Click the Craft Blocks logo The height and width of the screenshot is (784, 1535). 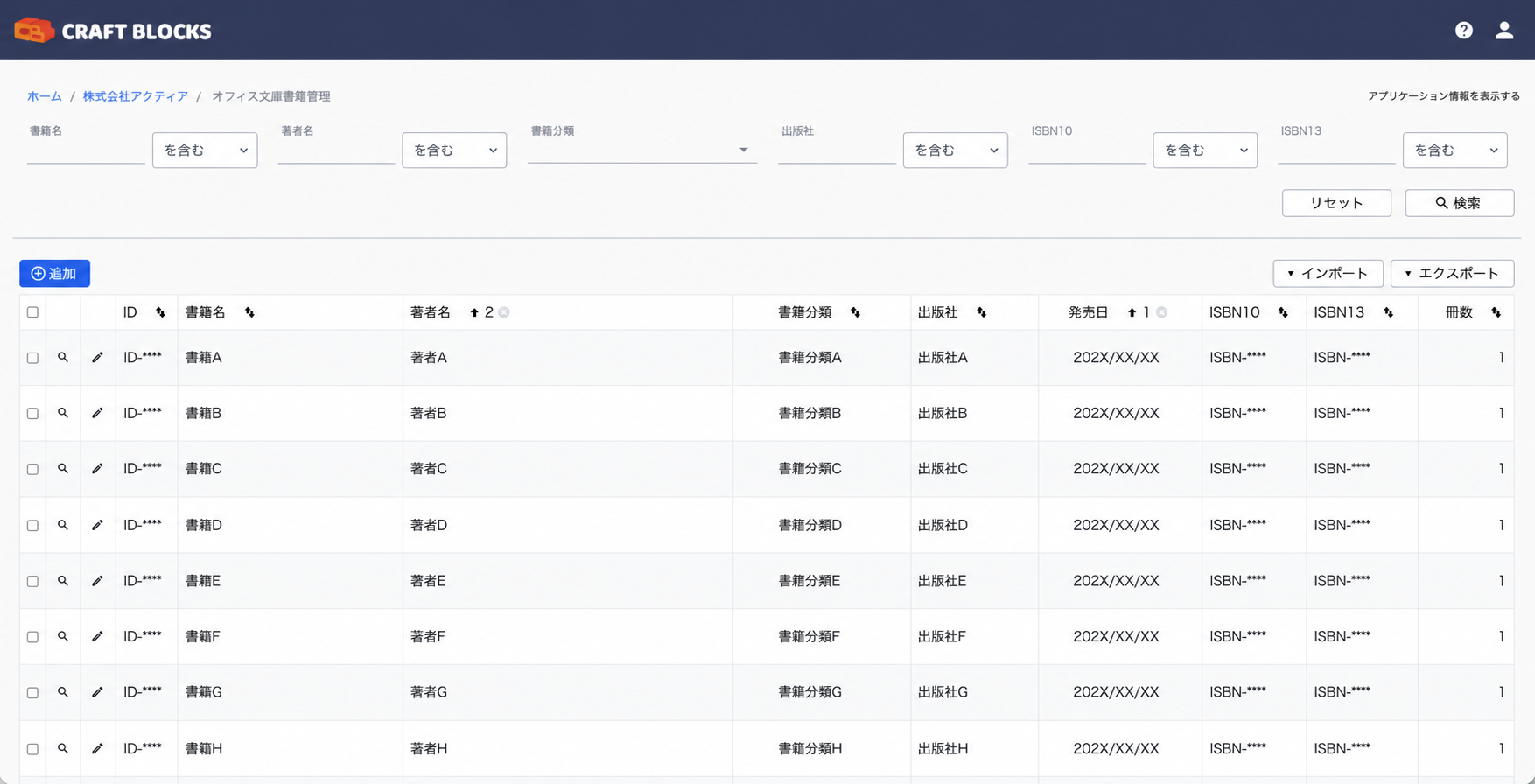(x=113, y=31)
